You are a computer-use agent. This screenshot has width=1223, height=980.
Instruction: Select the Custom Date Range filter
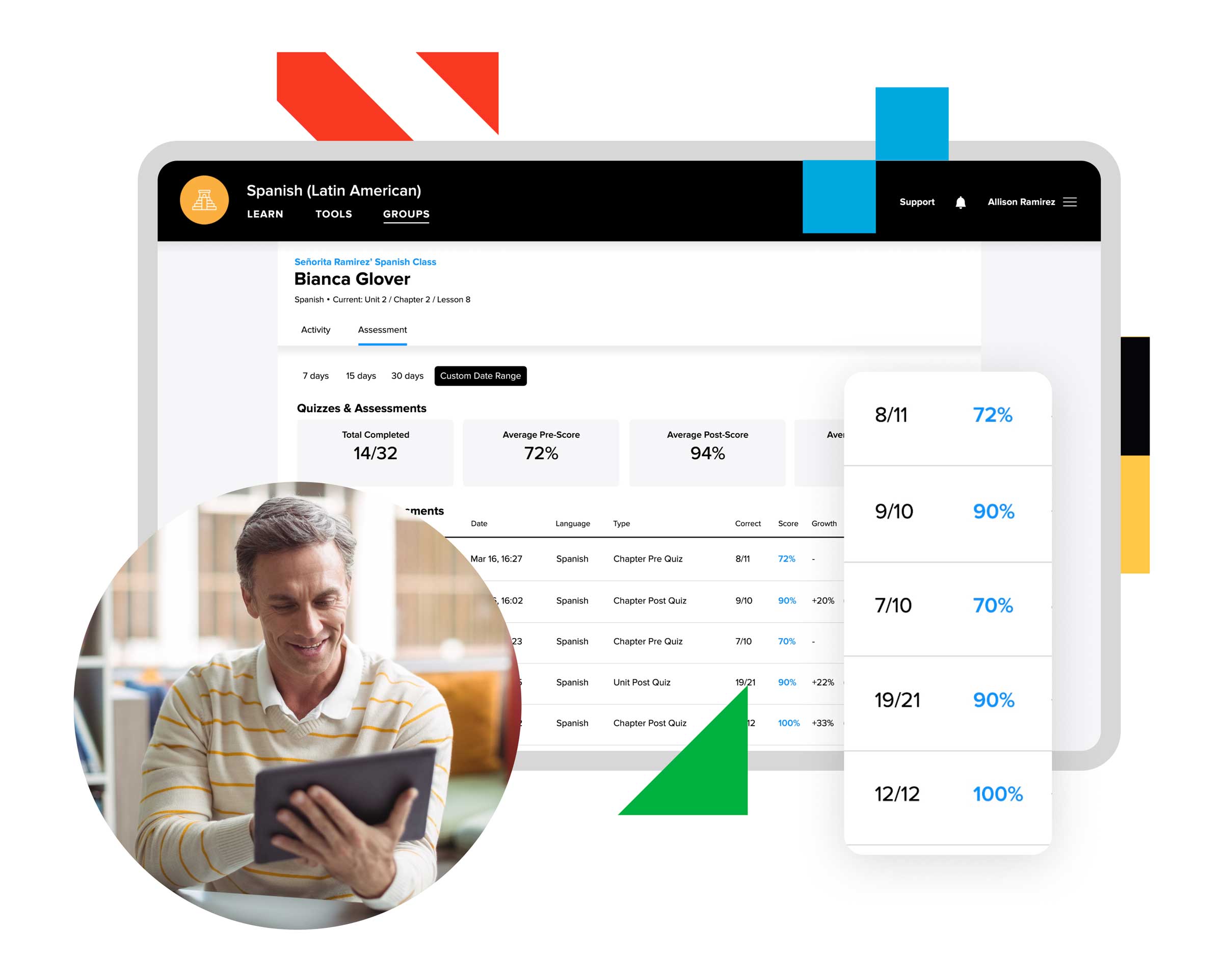coord(480,376)
